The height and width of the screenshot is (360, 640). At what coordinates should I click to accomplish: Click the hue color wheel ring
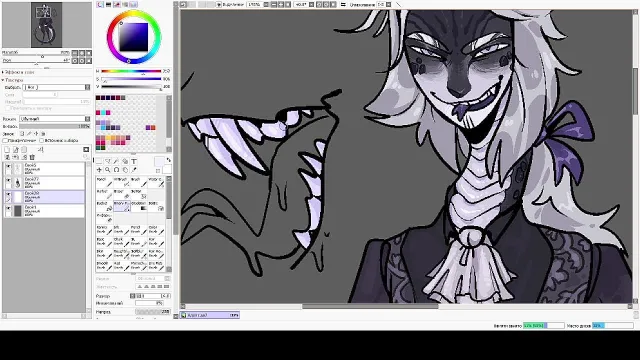tap(134, 14)
